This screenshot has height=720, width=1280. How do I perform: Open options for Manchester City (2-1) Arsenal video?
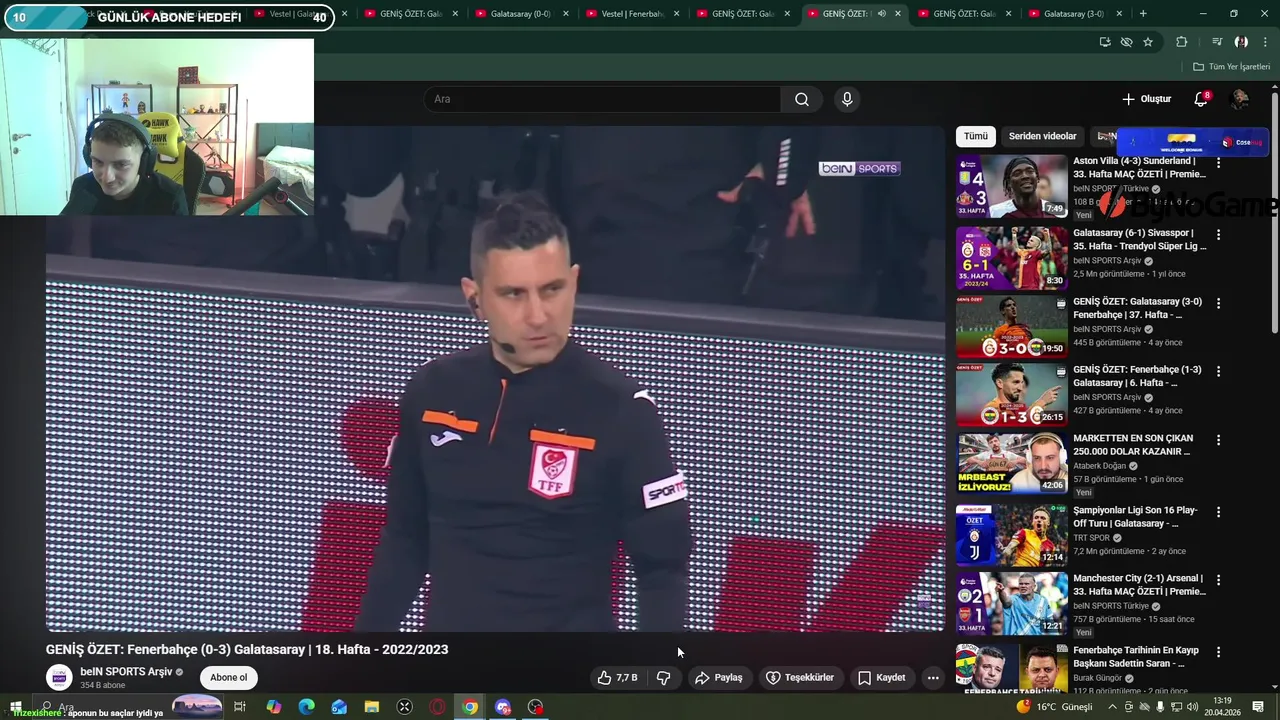(1218, 580)
